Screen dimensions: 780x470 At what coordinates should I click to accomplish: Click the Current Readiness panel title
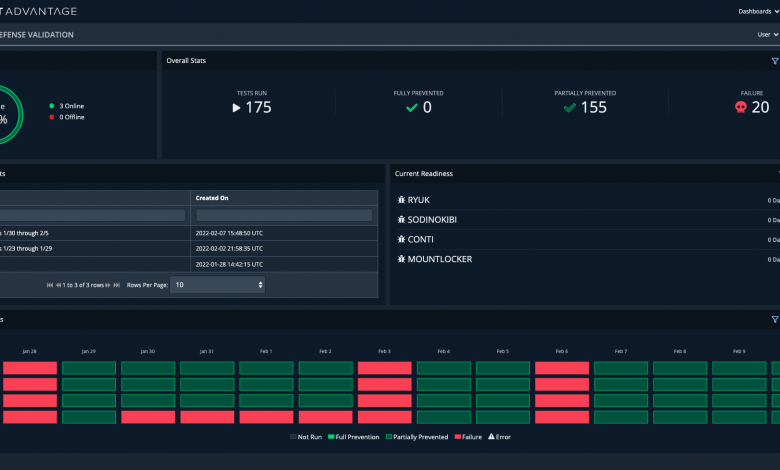click(424, 174)
